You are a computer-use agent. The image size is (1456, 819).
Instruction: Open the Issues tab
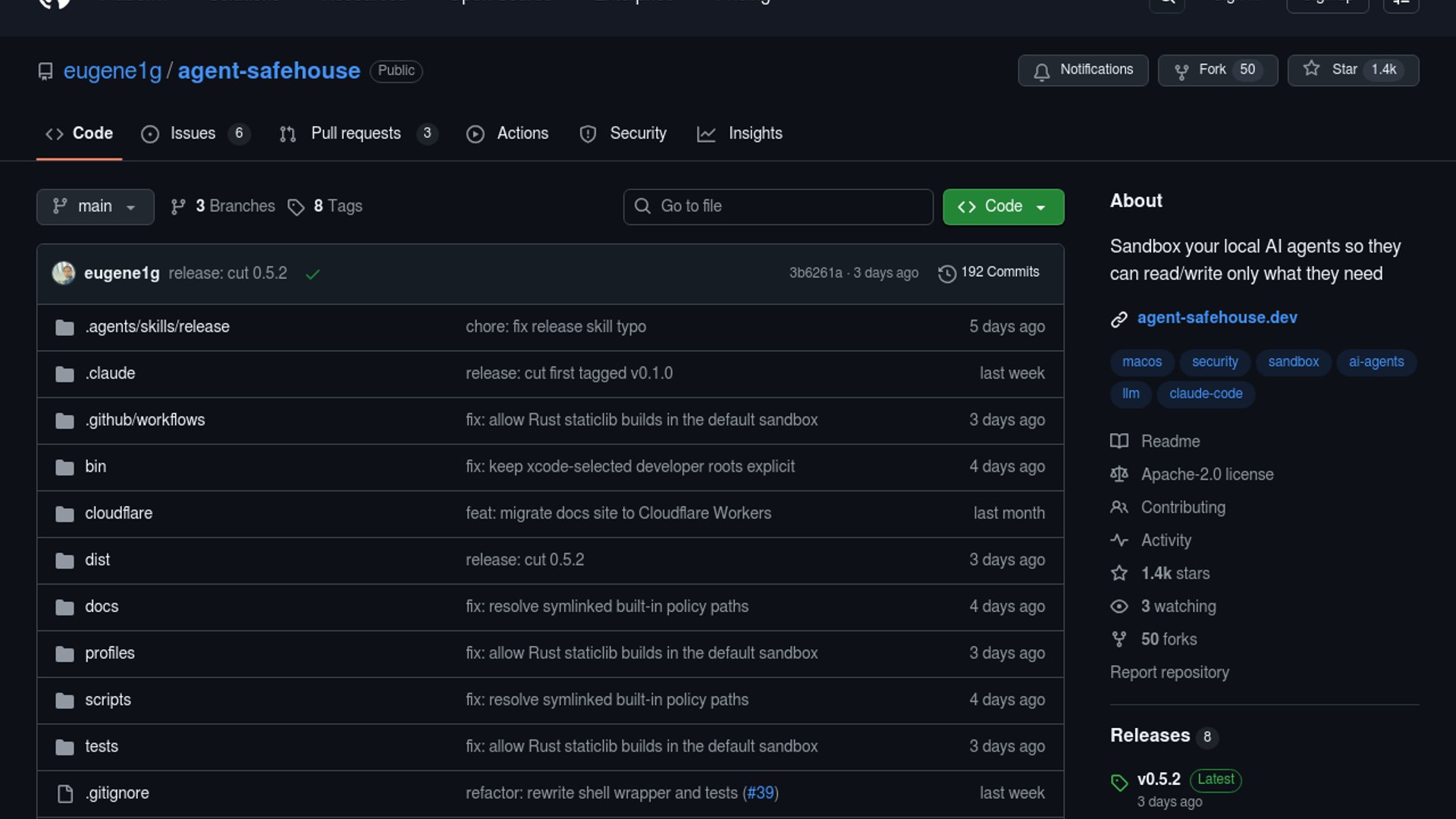[193, 133]
